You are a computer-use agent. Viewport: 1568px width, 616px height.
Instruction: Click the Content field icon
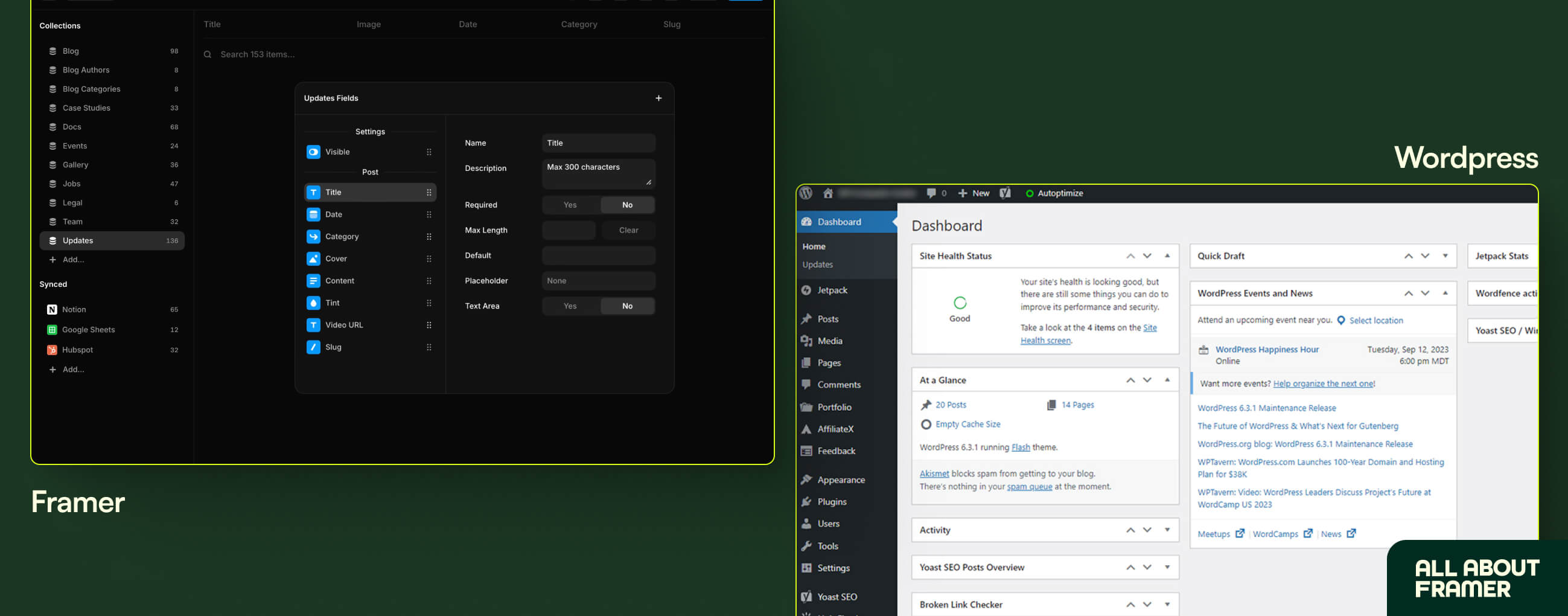[313, 281]
